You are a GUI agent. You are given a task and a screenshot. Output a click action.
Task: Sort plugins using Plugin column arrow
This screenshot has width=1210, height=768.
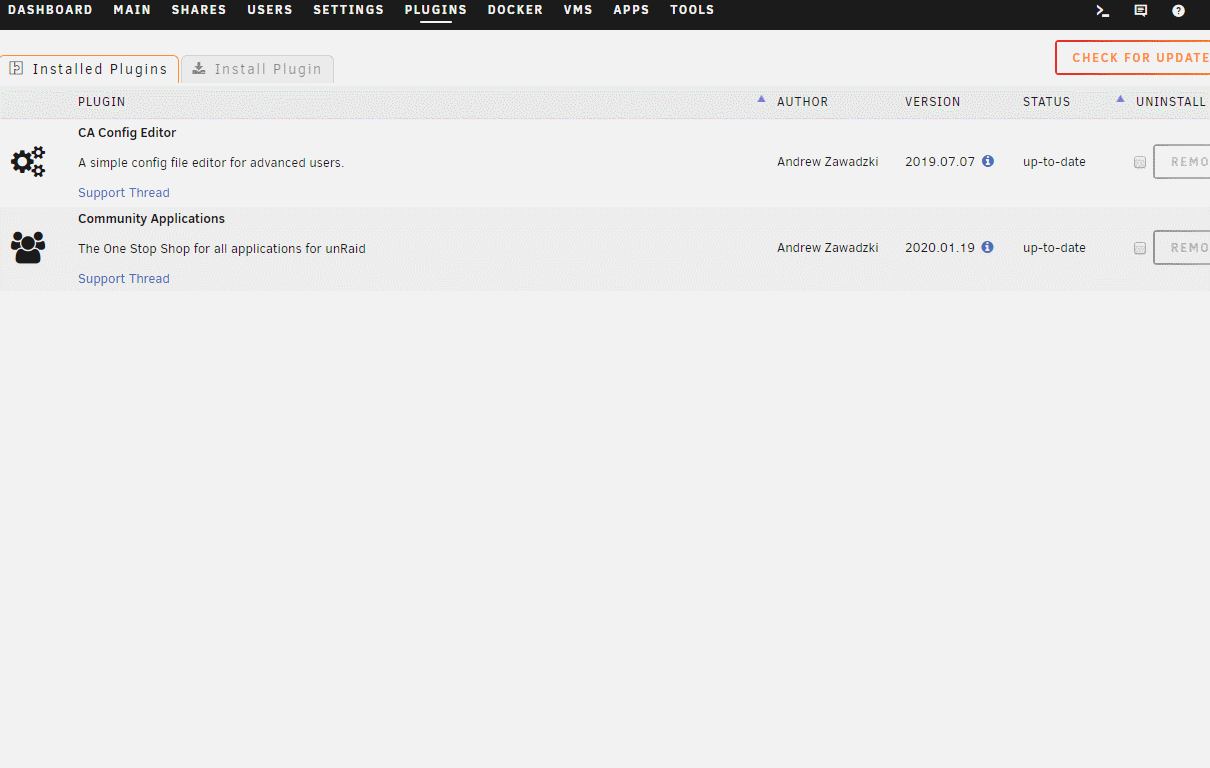(x=761, y=99)
